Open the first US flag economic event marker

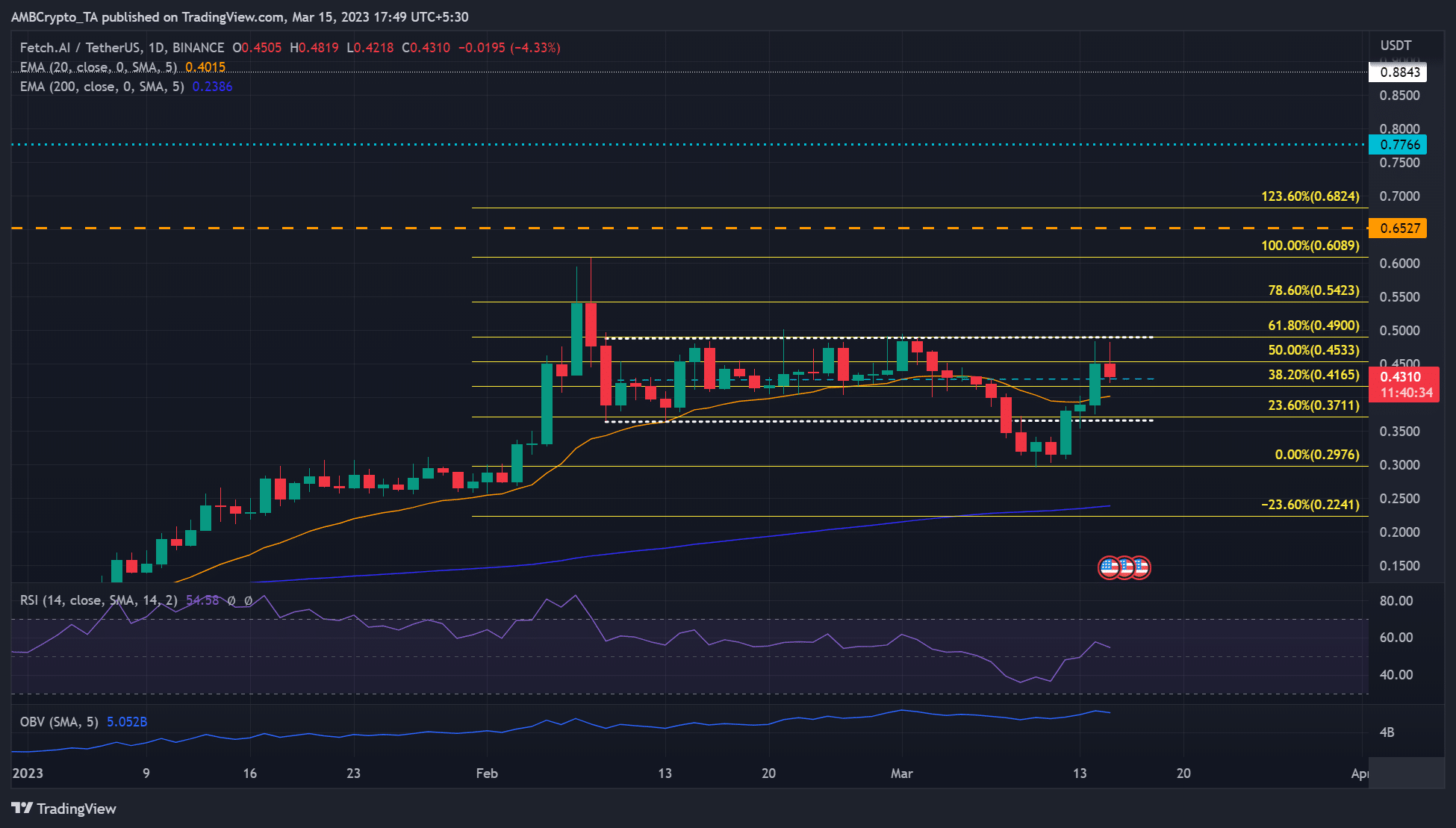[x=1110, y=567]
